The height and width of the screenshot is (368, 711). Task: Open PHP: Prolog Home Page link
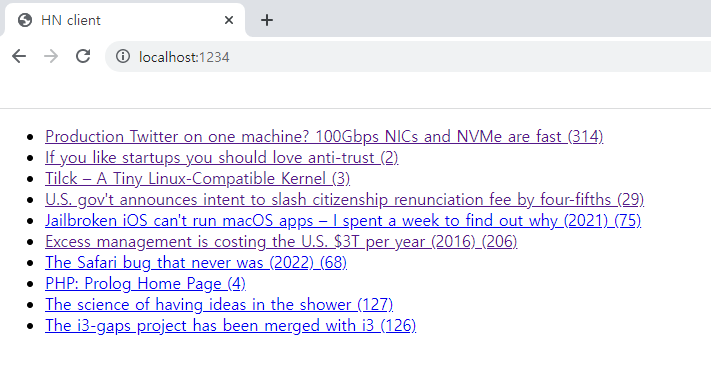point(146,284)
